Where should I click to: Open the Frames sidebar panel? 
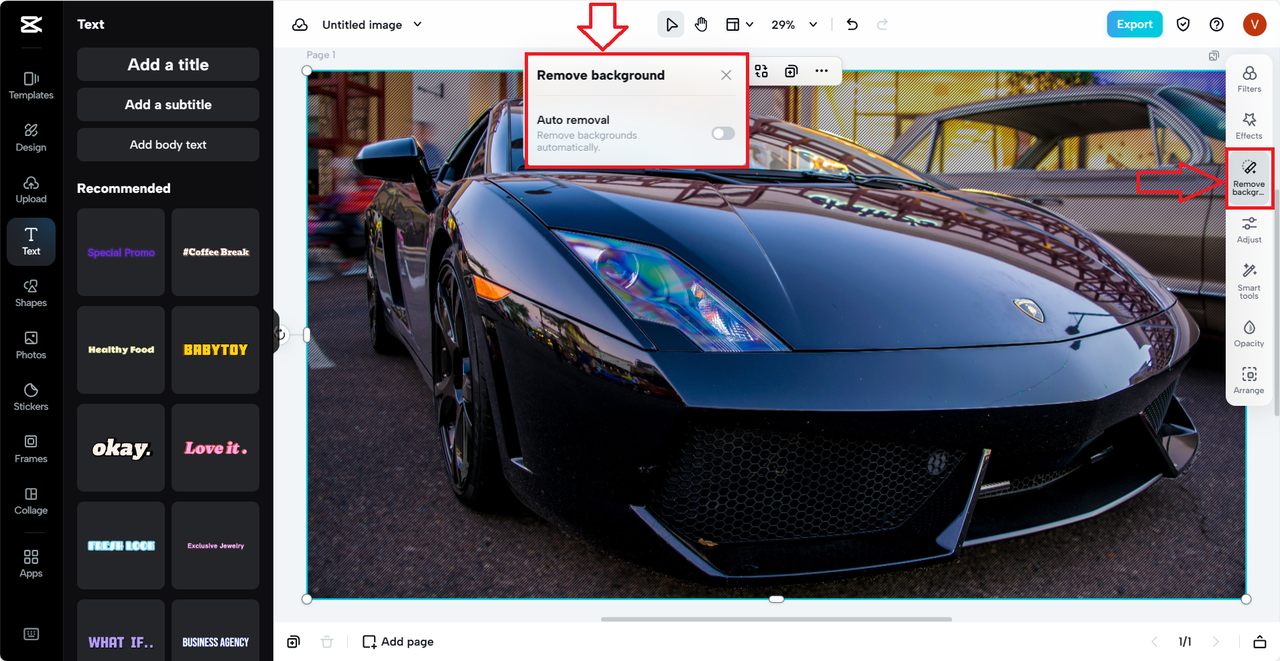[31, 449]
